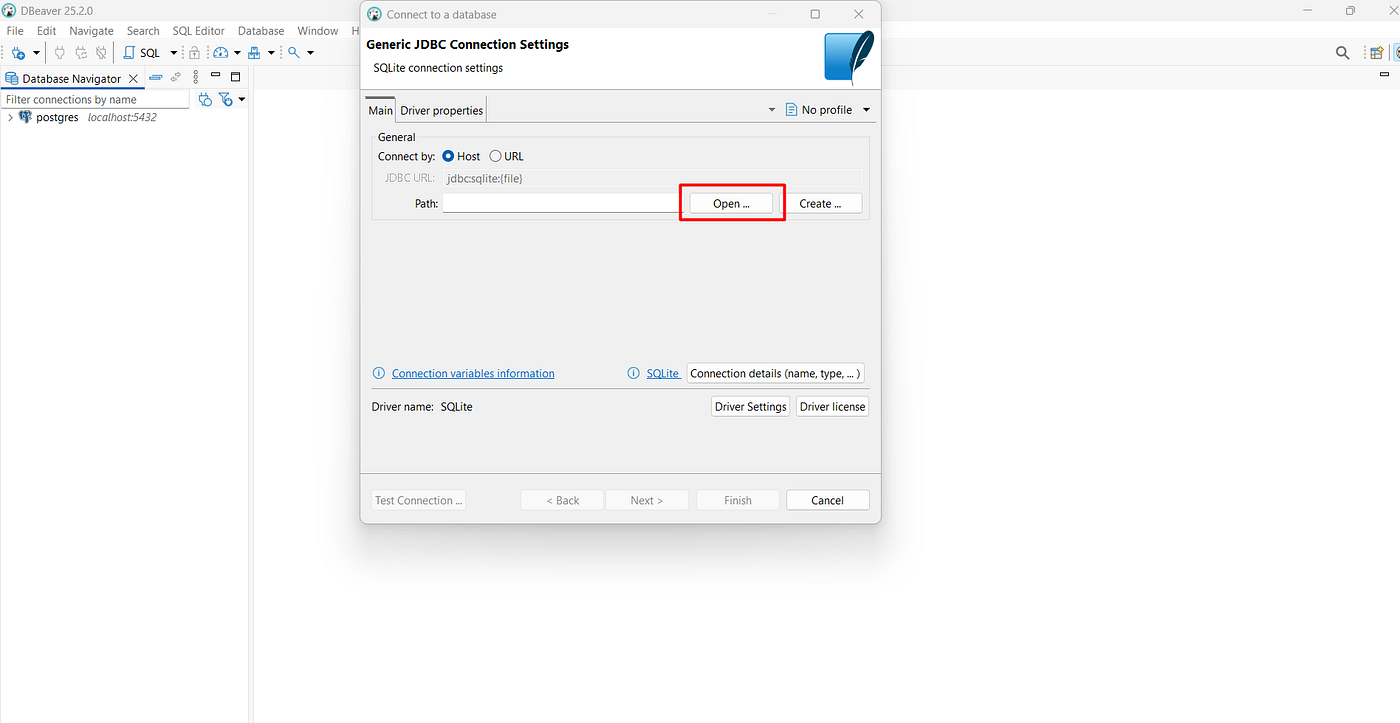Minimize the editor area panel at right
Viewport: 1400px width, 723px height.
1385,74
